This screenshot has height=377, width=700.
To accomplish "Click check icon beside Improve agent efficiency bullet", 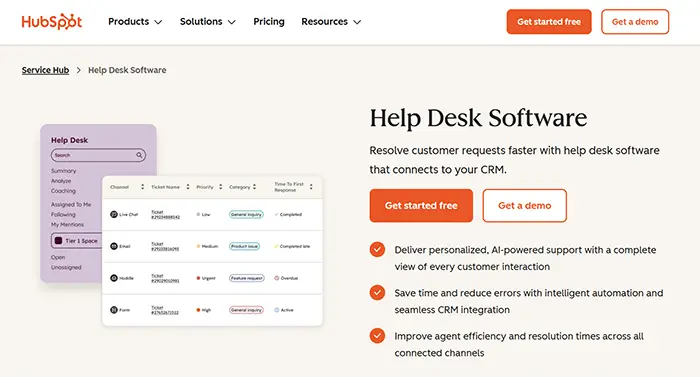I will (377, 335).
